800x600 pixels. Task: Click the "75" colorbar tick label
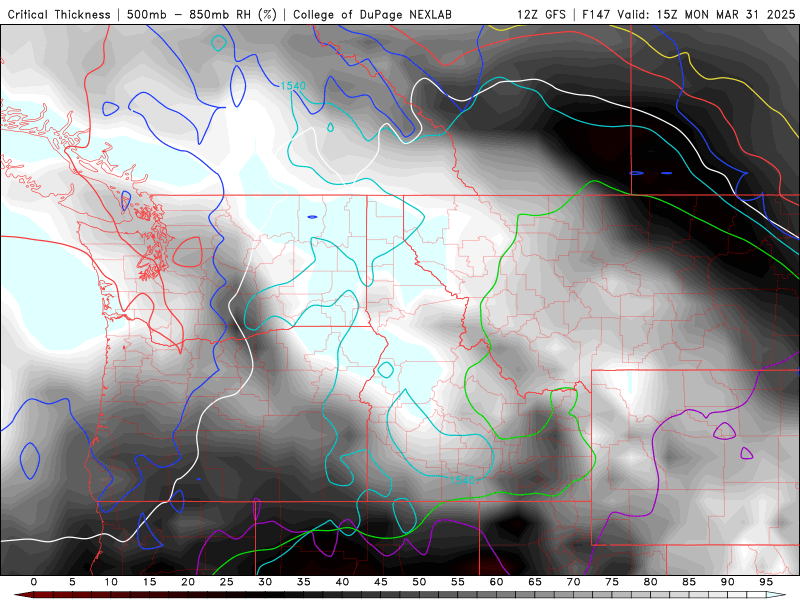pyautogui.click(x=612, y=582)
